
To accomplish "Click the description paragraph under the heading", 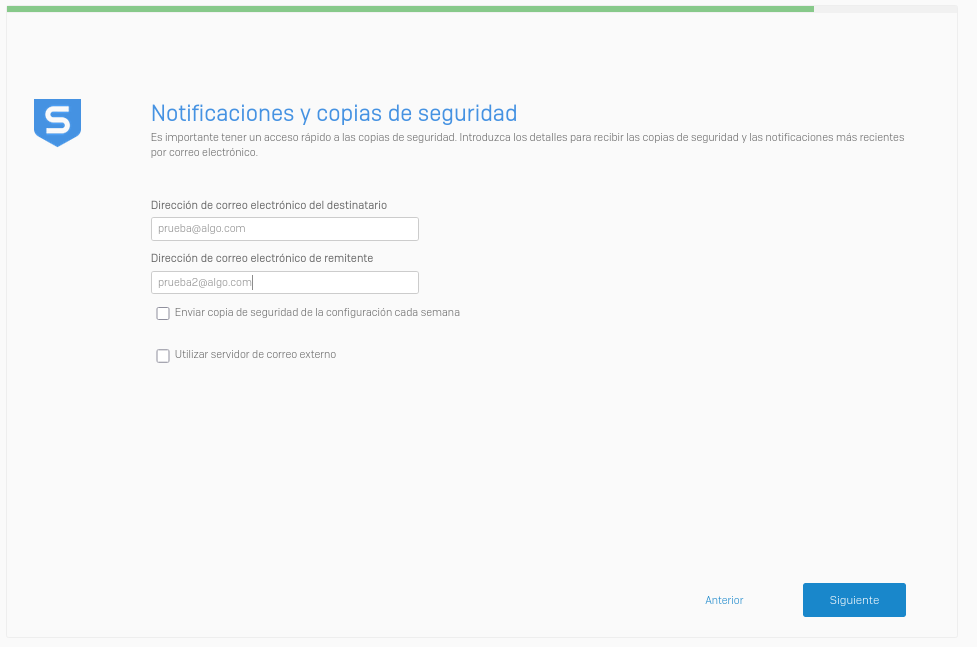I will (527, 144).
